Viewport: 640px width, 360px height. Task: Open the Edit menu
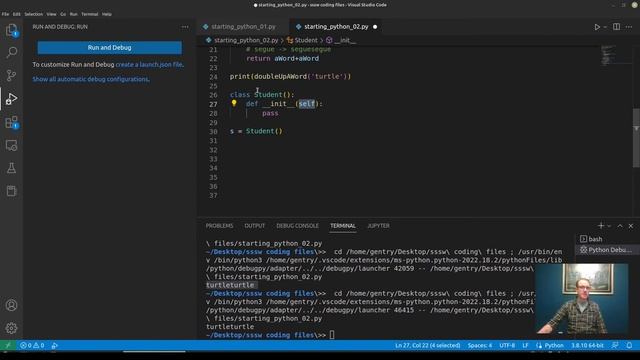17,14
